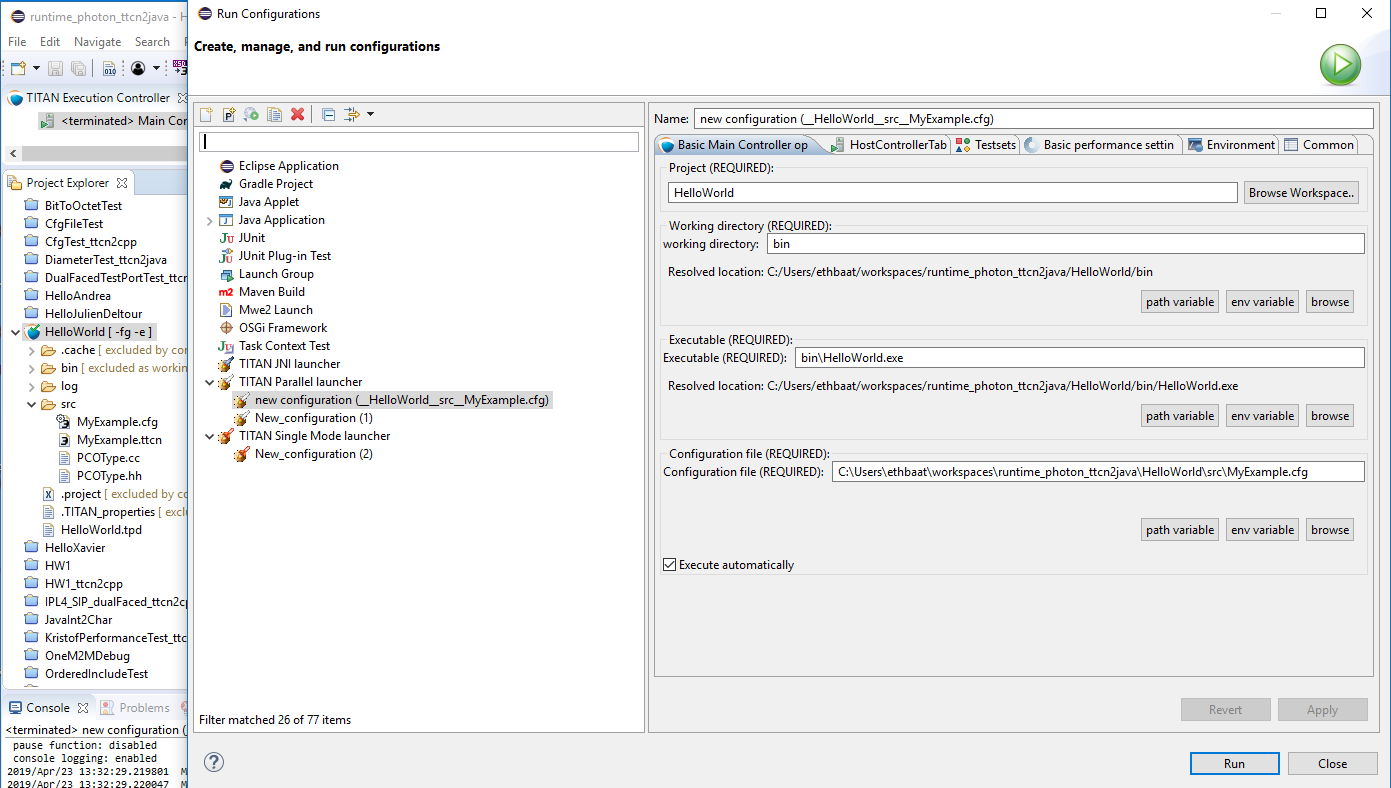Select Gradle Project launch type
This screenshot has width=1391, height=788.
(265, 184)
